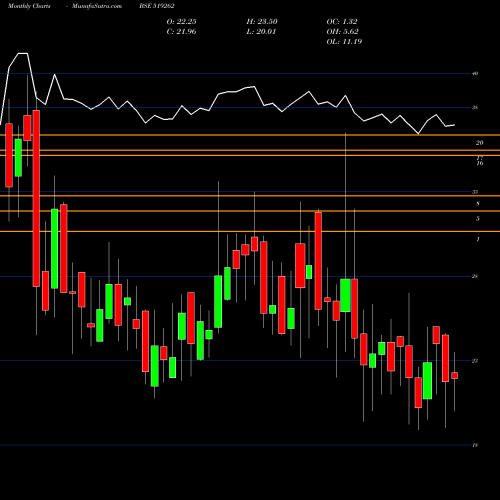The image size is (500, 500).
Task: Click the "18" price axis label
Action: point(475,445)
